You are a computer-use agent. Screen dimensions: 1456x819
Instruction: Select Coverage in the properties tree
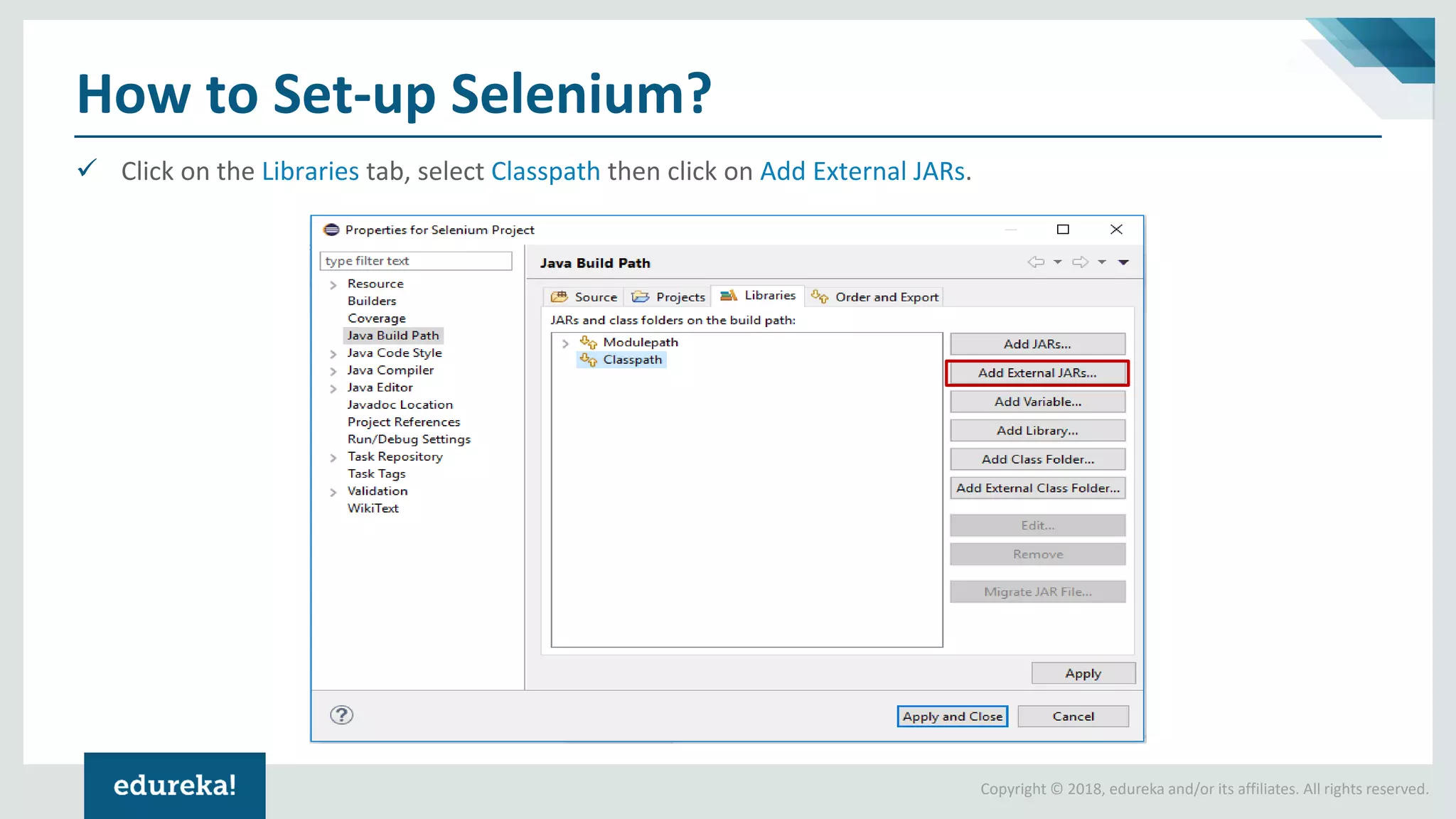(x=377, y=318)
